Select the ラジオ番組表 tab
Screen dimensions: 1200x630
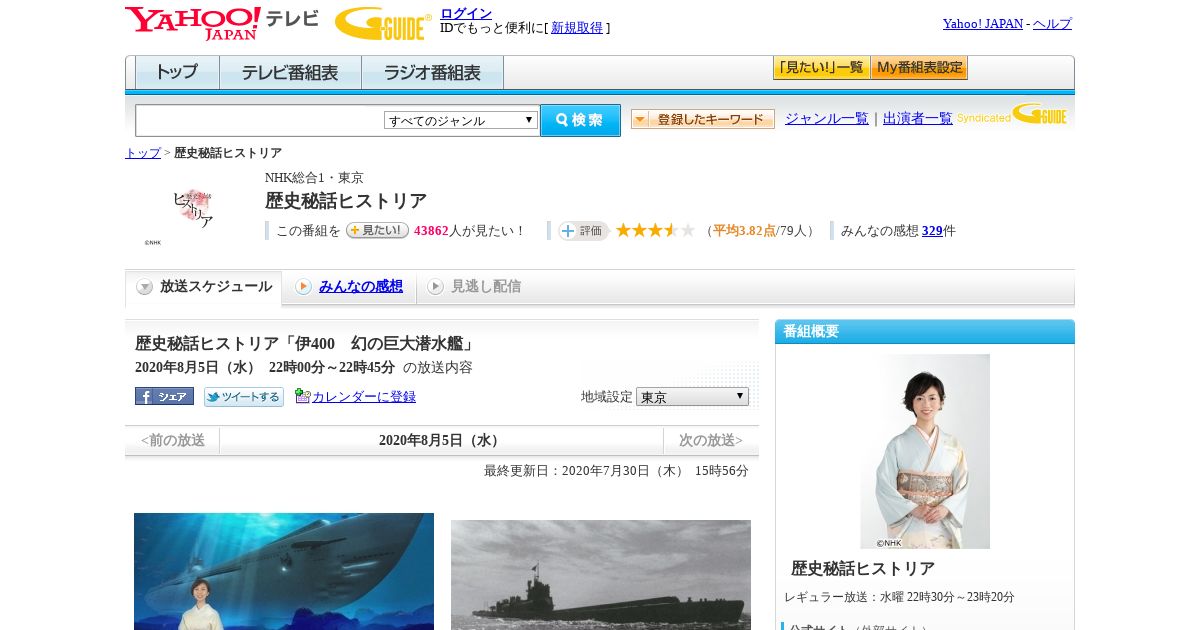(432, 72)
